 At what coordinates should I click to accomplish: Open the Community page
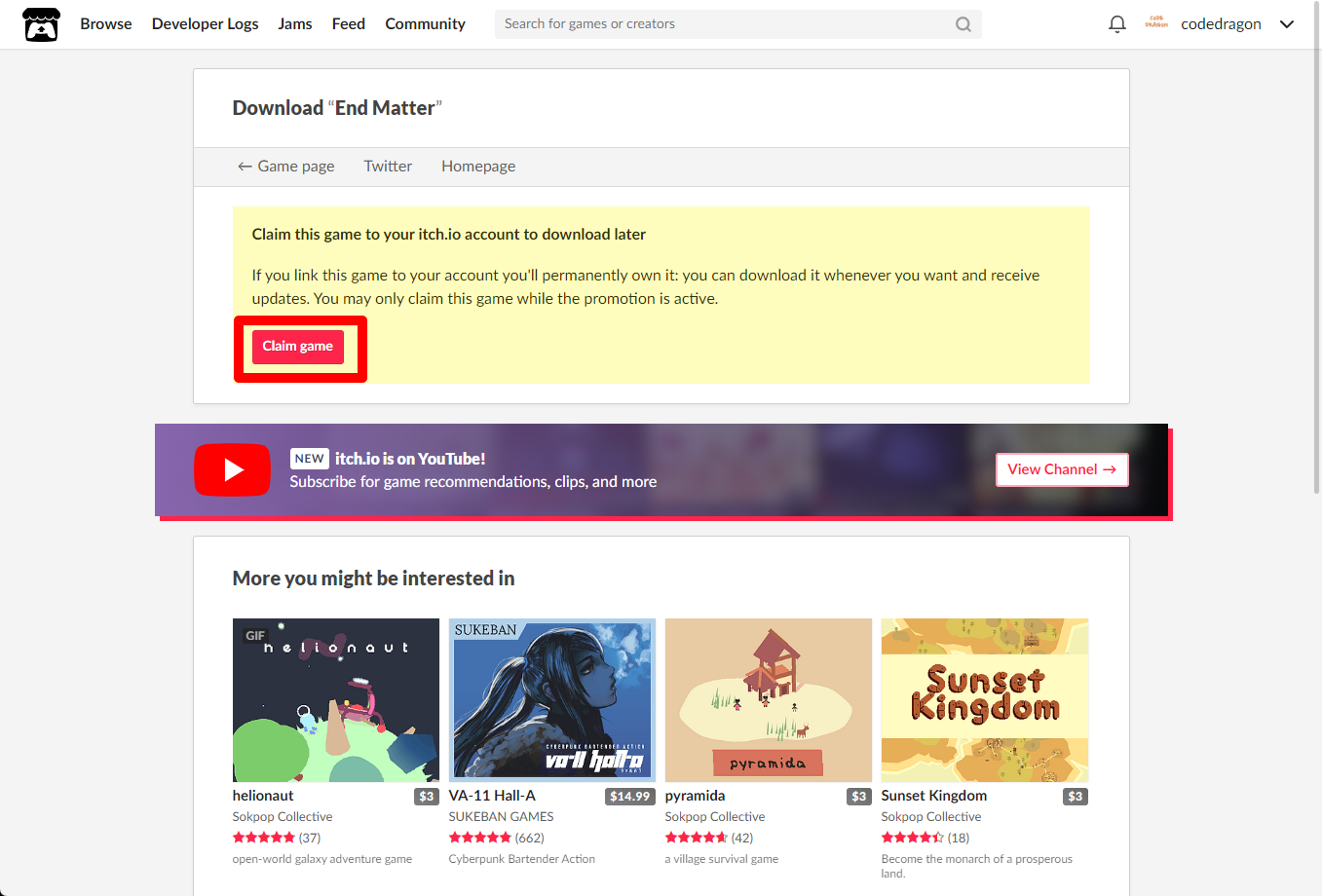tap(426, 24)
